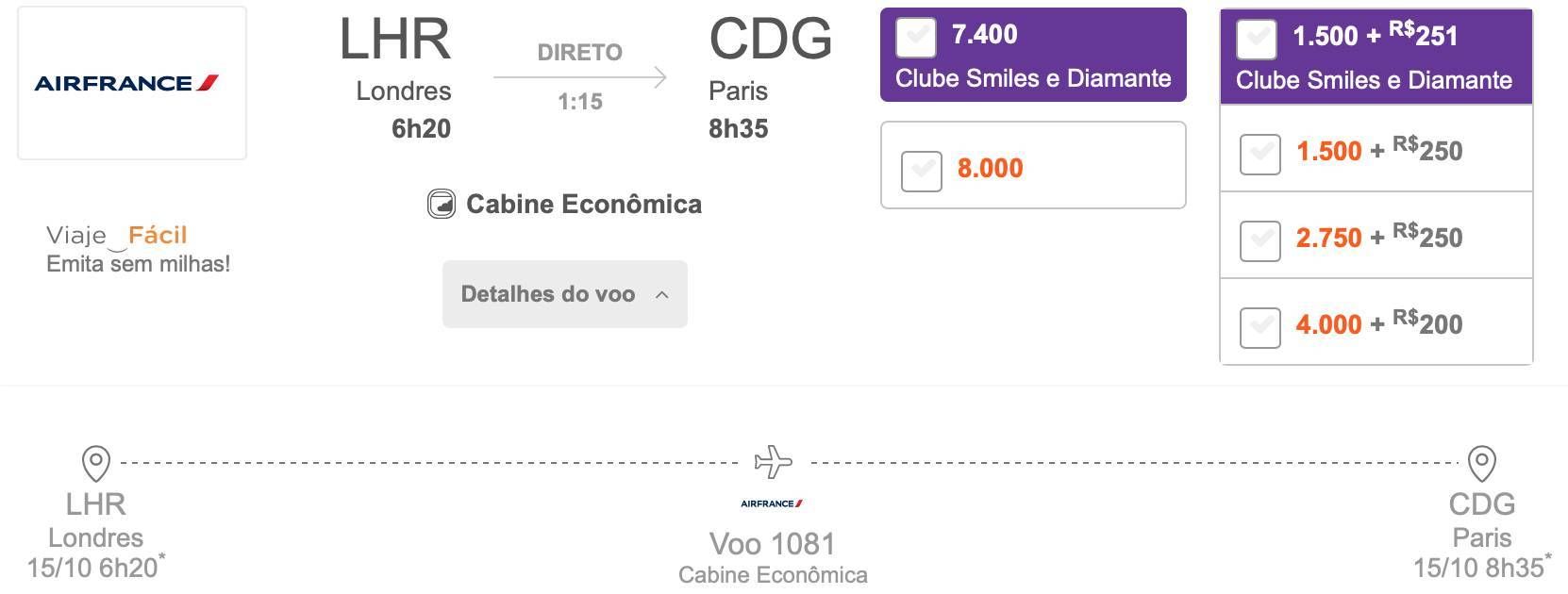1568x594 pixels.
Task: Collapse the Detalhes do voo section
Action: click(565, 294)
